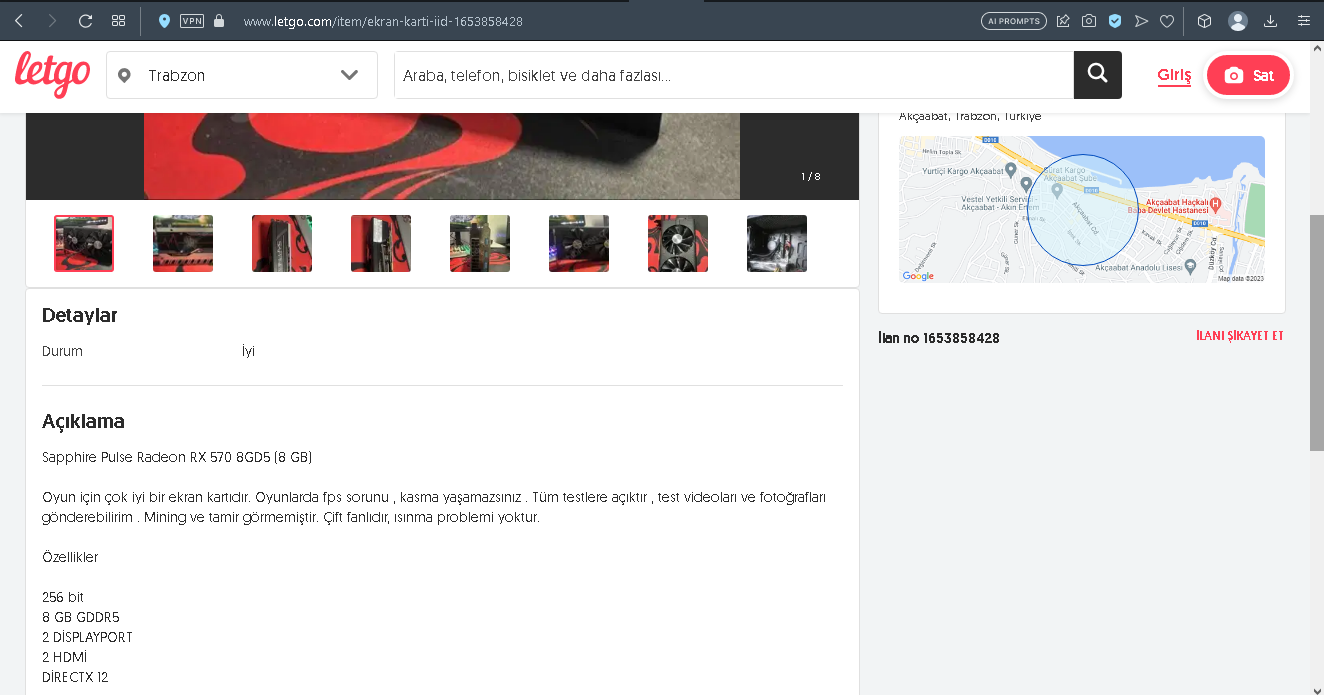Click the main listing photo

[x=442, y=156]
